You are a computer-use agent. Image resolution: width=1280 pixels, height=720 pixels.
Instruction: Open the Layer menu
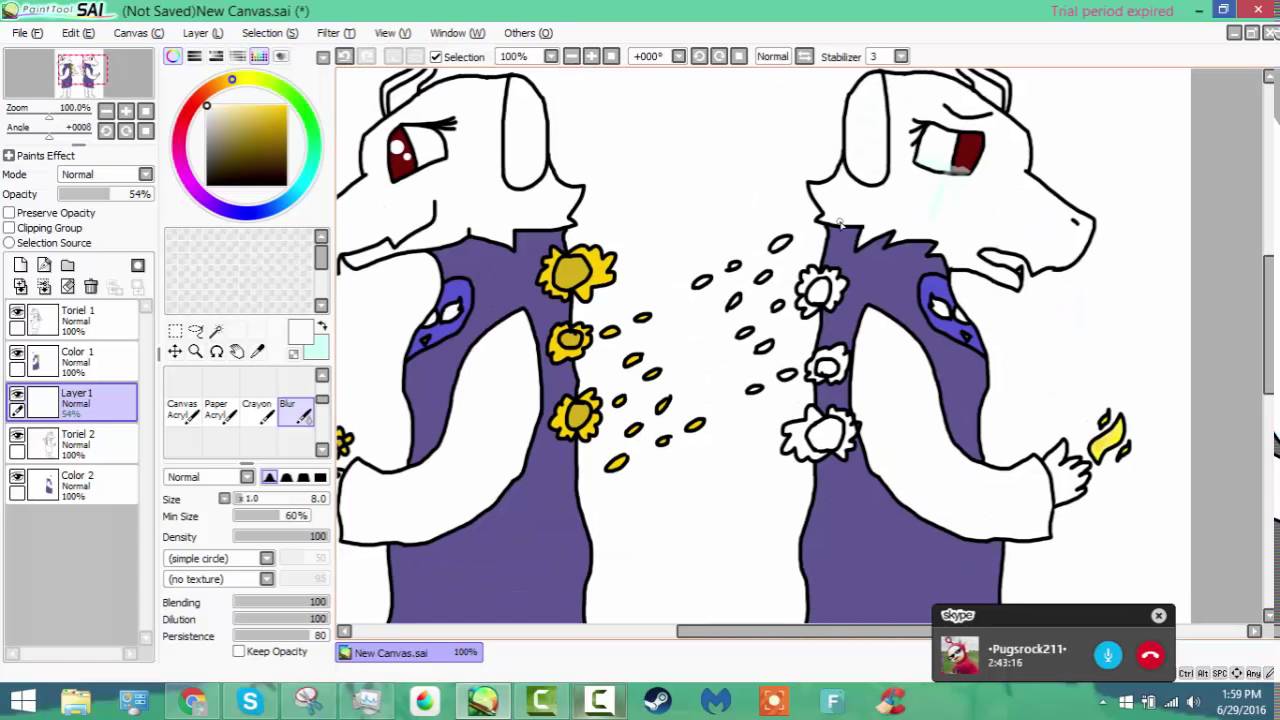[203, 33]
